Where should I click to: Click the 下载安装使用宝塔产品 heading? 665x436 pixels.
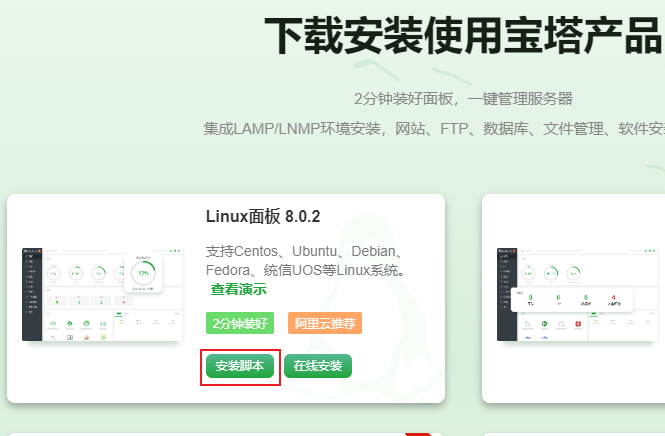(464, 36)
